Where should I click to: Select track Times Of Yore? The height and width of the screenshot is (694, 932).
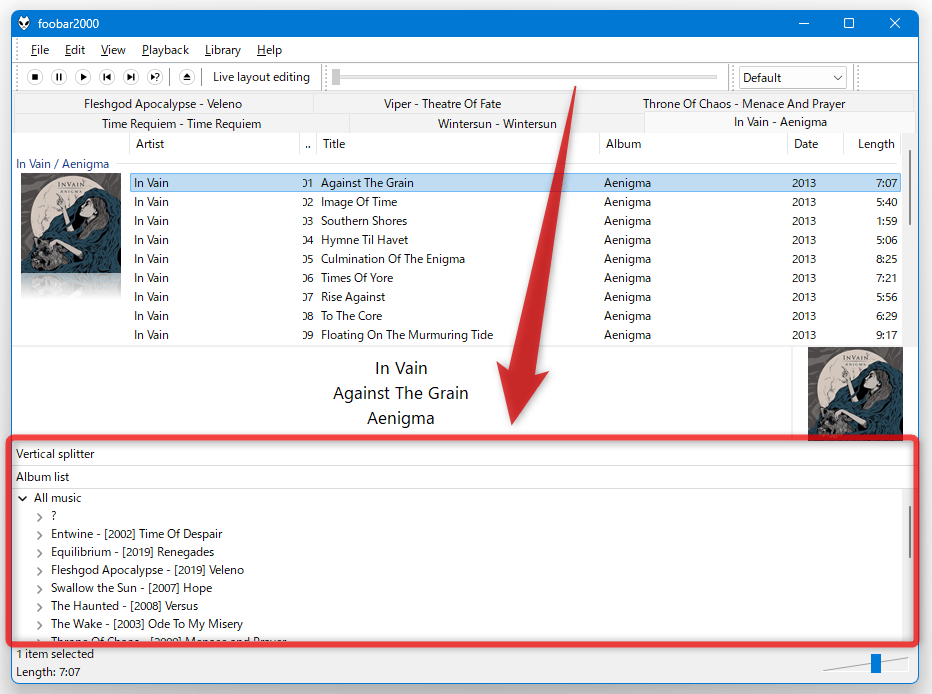pos(515,278)
